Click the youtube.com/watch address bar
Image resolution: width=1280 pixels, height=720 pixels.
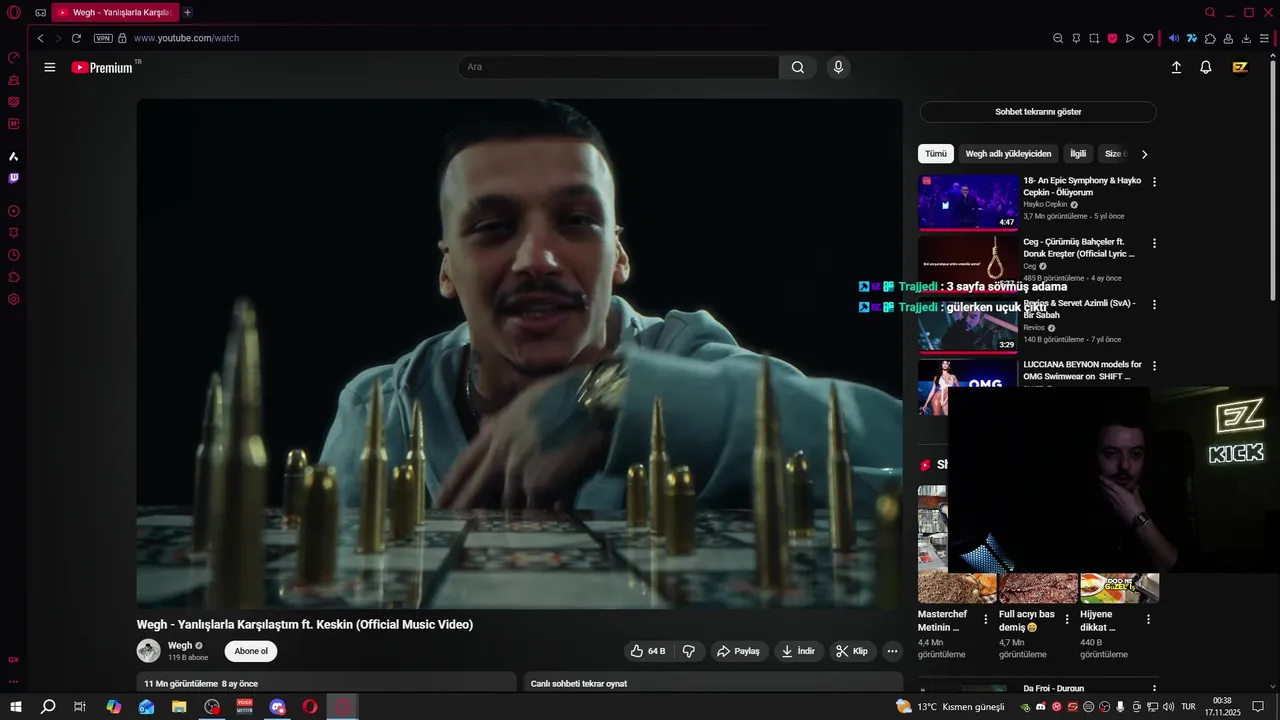pos(186,38)
